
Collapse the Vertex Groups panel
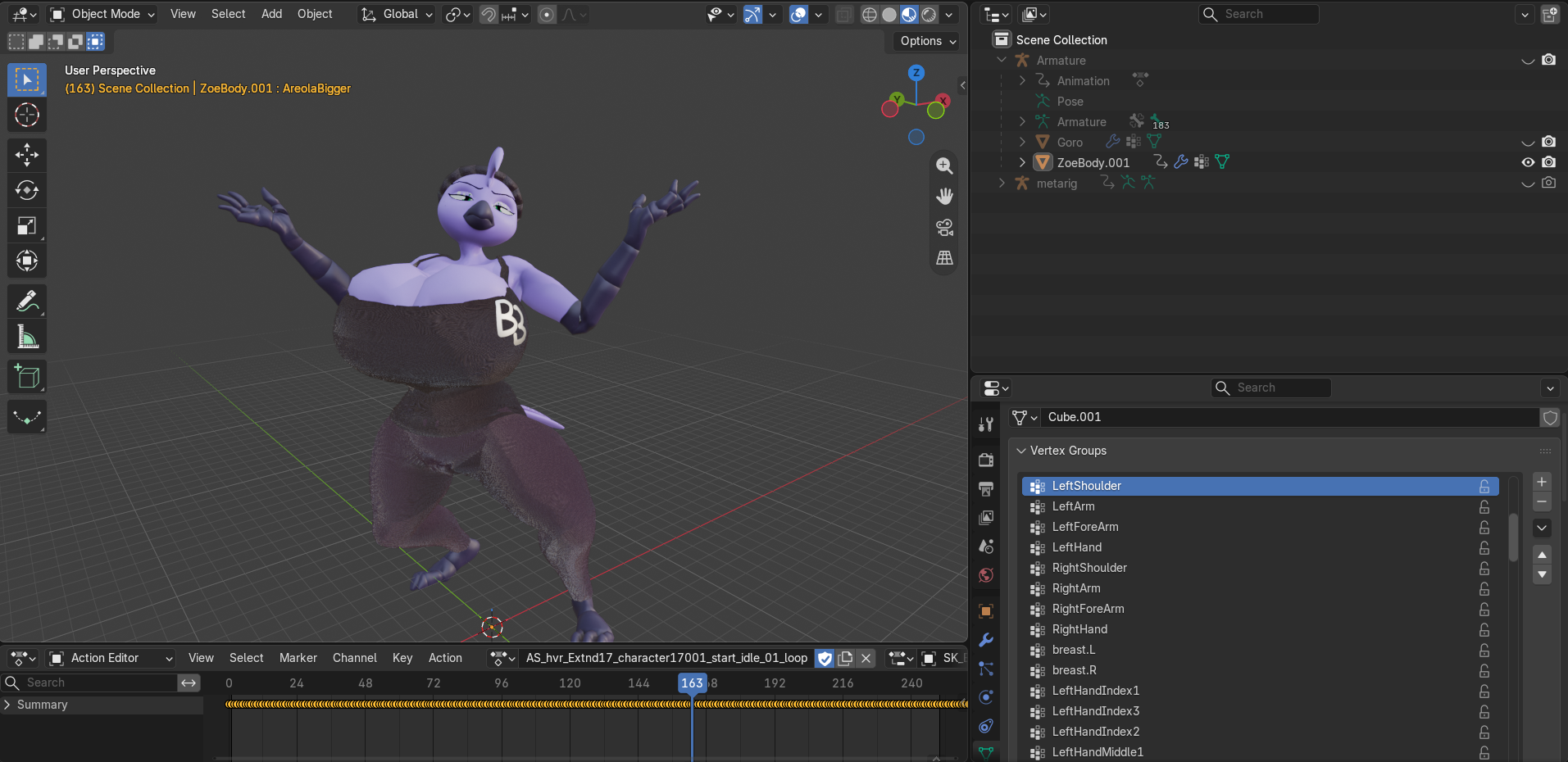[1021, 451]
